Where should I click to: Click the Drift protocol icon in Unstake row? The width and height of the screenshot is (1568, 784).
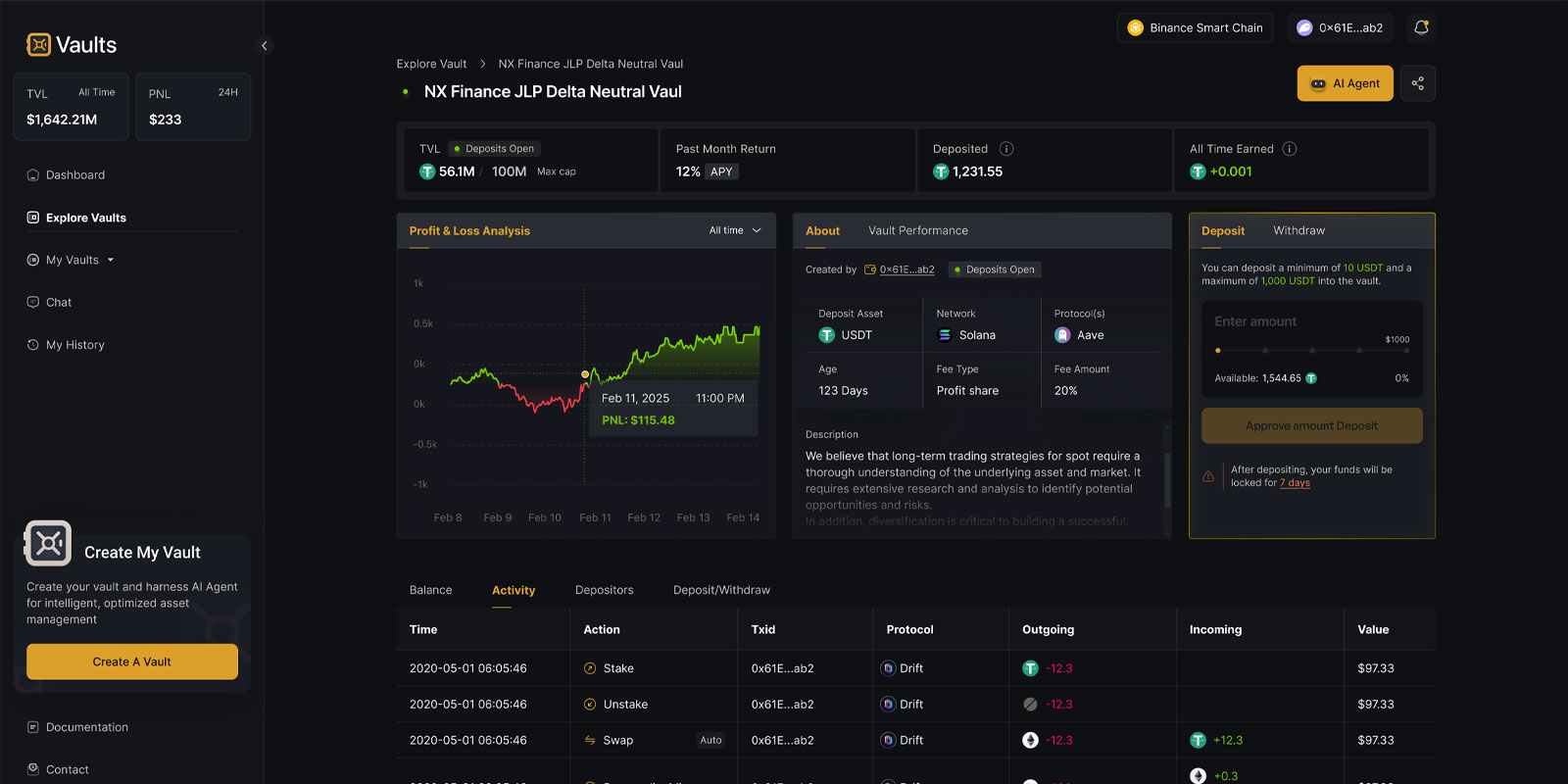tap(888, 705)
